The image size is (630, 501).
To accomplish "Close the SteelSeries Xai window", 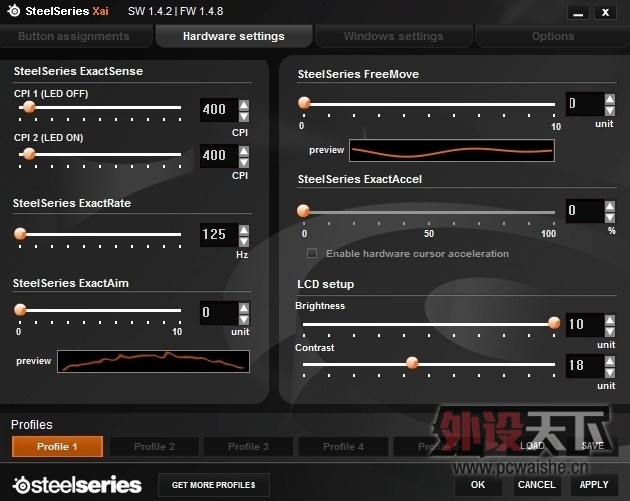I will click(x=605, y=12).
